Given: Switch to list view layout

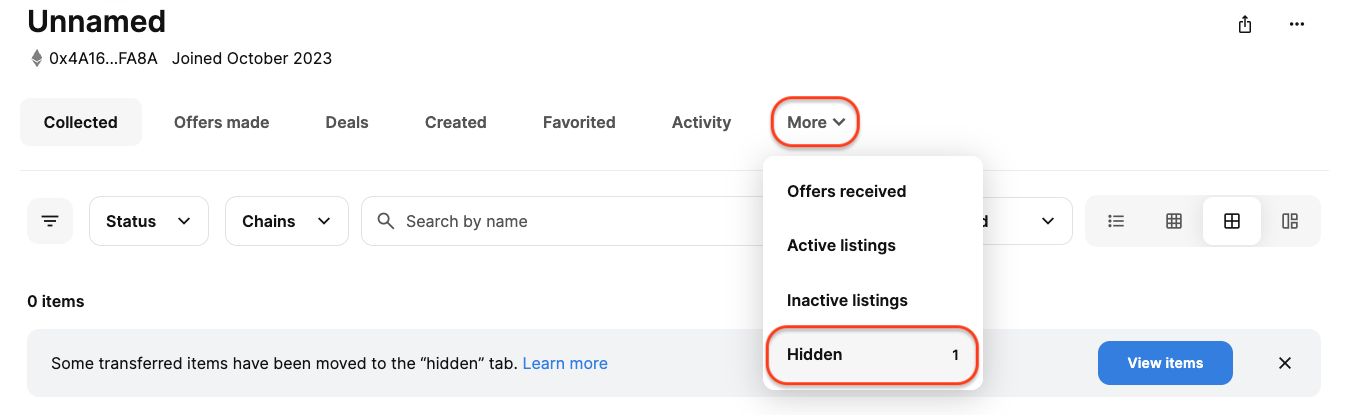Looking at the screenshot, I should coord(1117,221).
